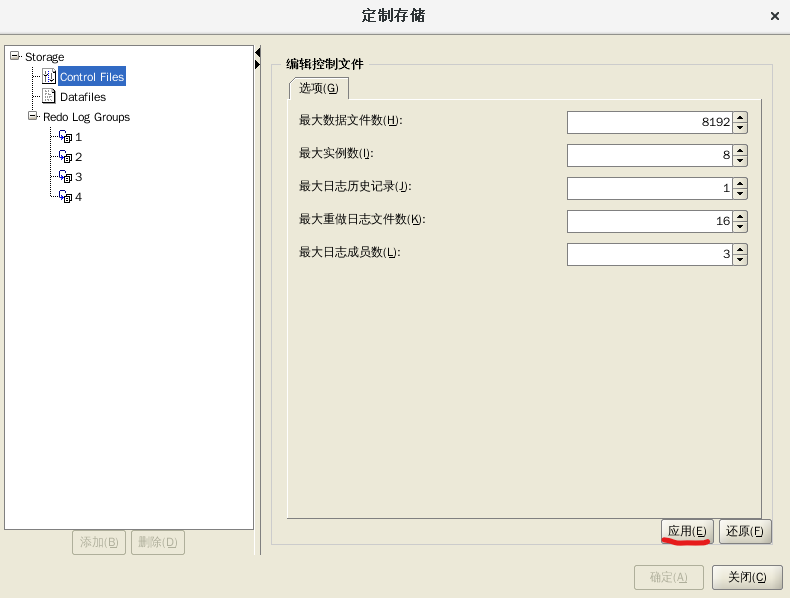Image resolution: width=790 pixels, height=598 pixels.
Task: Click the 最大日志历史记录(J) label
Action: pyautogui.click(x=355, y=186)
